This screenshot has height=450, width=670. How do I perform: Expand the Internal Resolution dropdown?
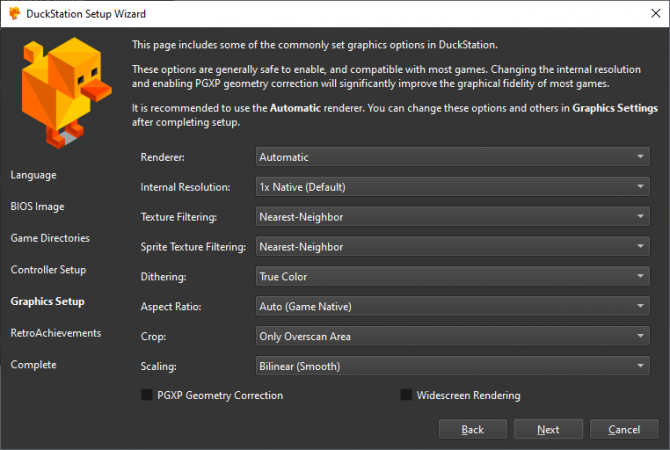(452, 187)
